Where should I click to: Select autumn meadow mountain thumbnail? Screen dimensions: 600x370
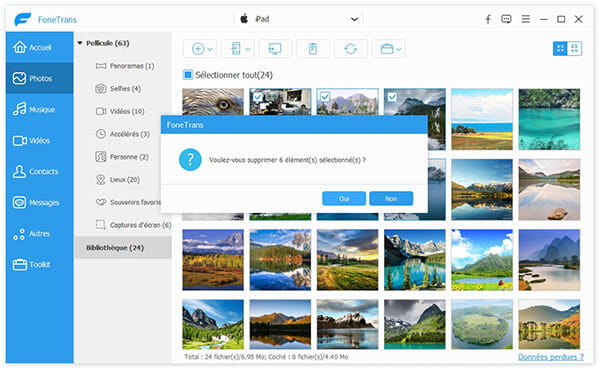tap(213, 260)
